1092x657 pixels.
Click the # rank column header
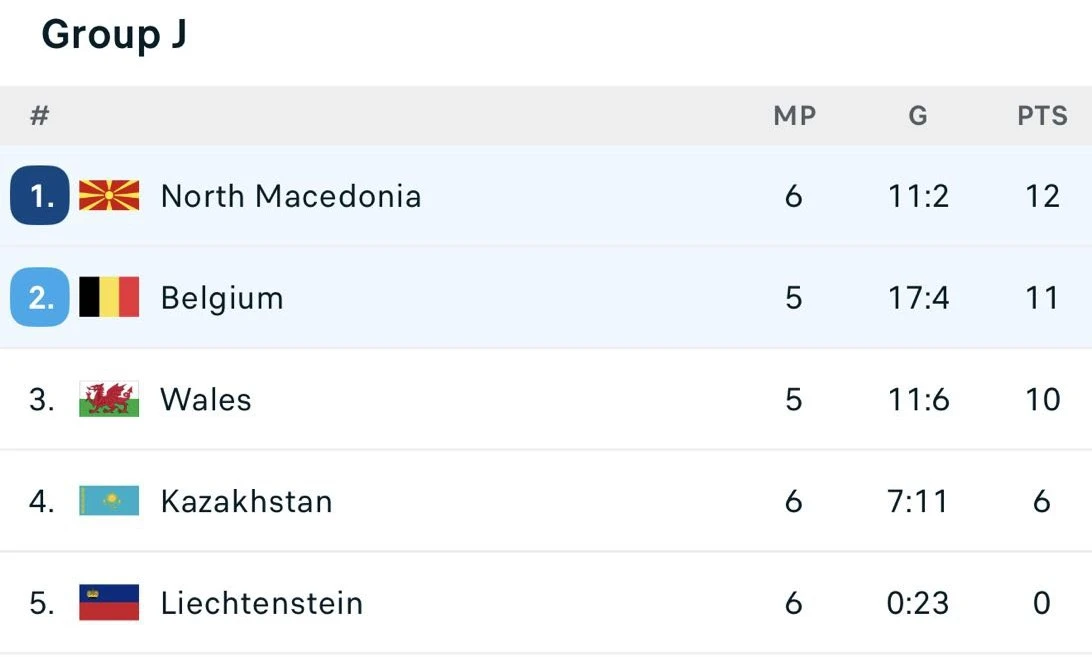click(x=39, y=116)
